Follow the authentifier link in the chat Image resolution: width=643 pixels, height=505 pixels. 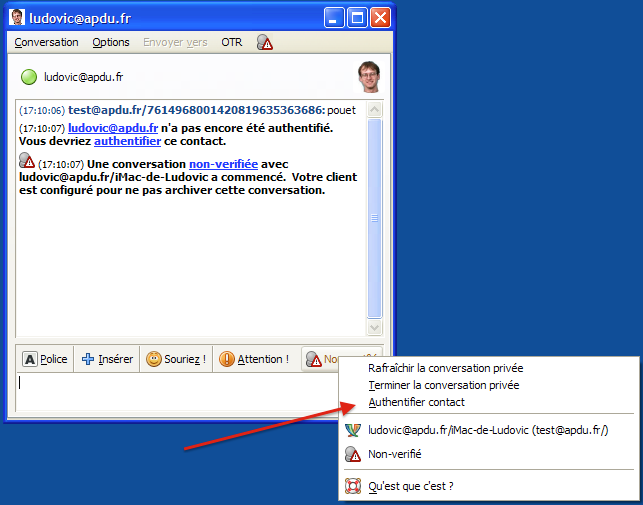127,141
